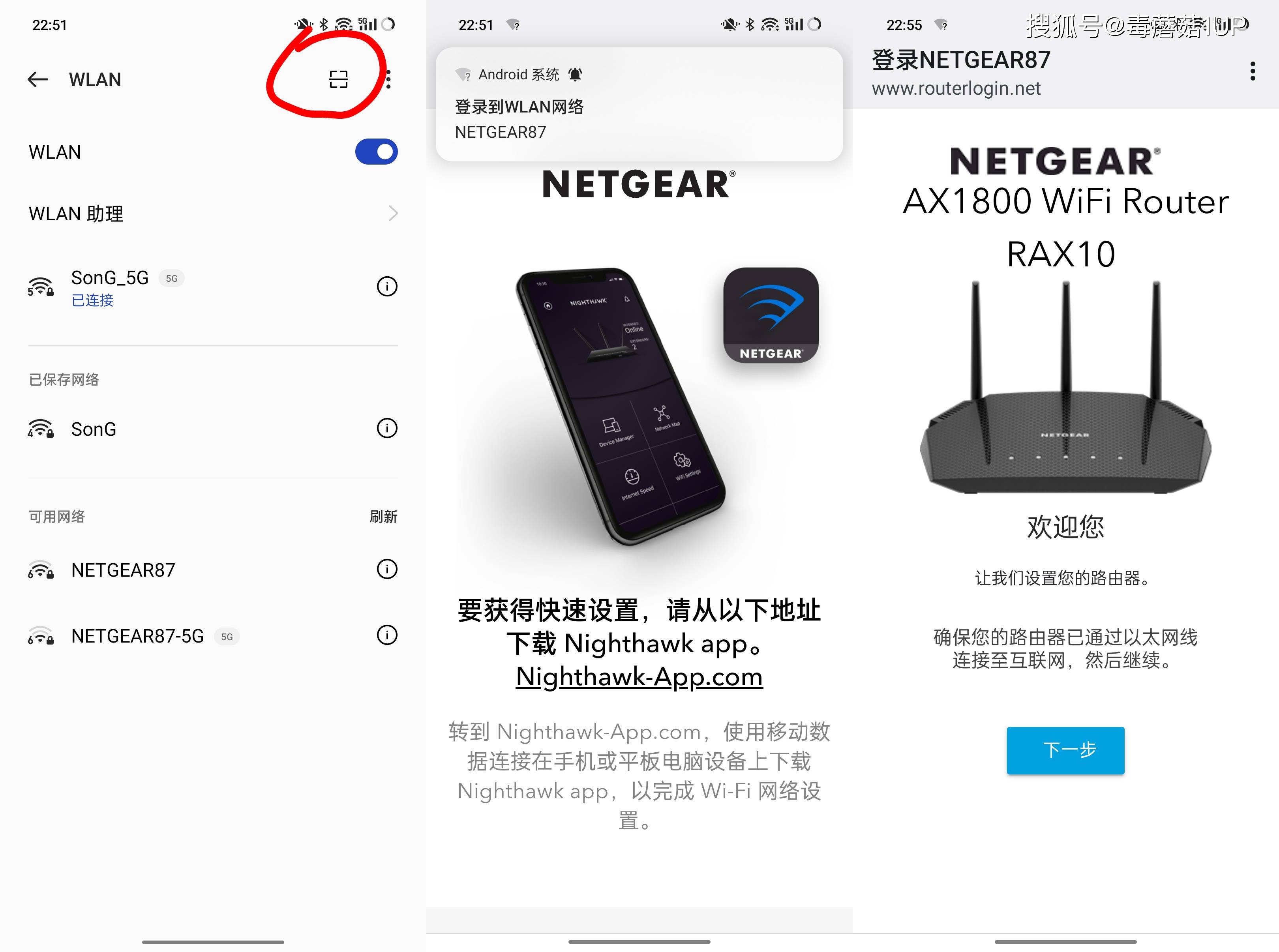Open info icon for NETGEAR87 network
The width and height of the screenshot is (1279, 952).
tap(387, 570)
